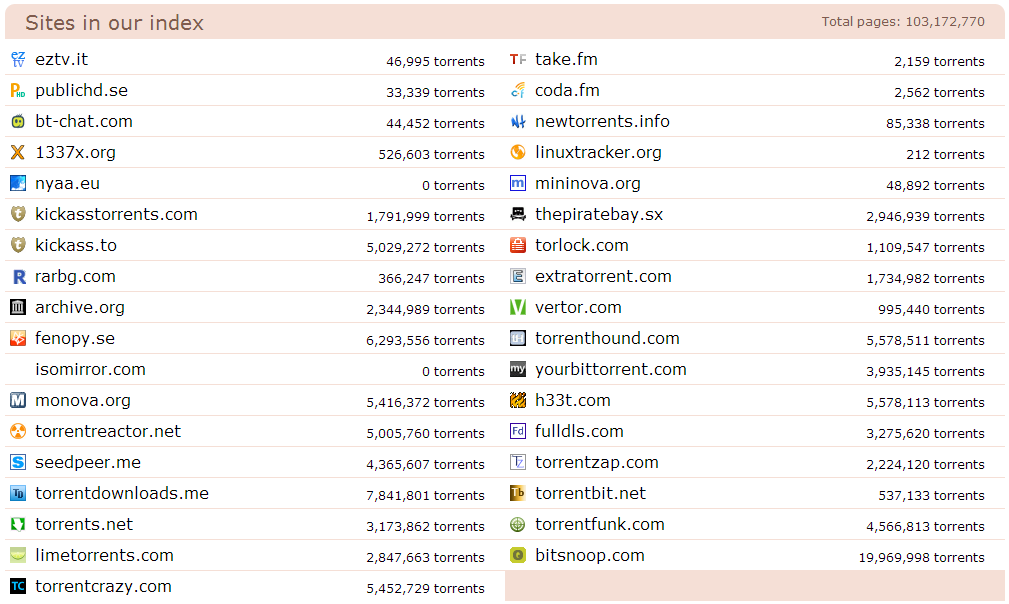Image resolution: width=1009 pixels, height=604 pixels.
Task: Go to the bitsnoop.com link
Action: pyautogui.click(x=589, y=555)
